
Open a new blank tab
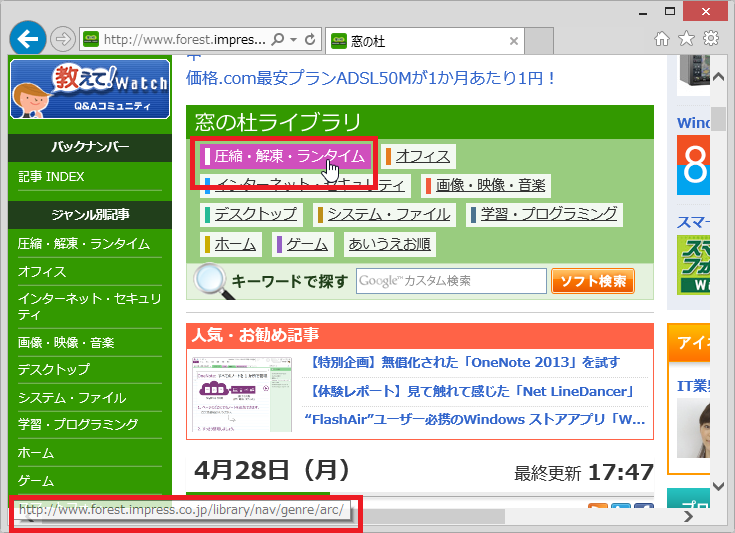click(x=539, y=41)
